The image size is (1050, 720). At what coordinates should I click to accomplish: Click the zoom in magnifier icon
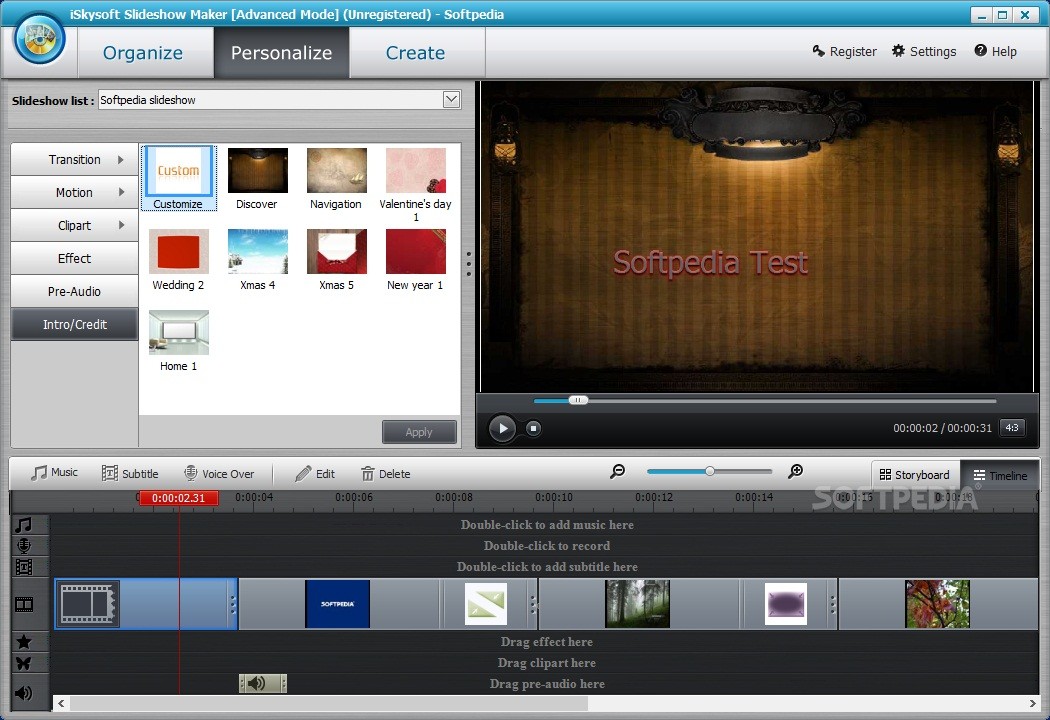796,472
